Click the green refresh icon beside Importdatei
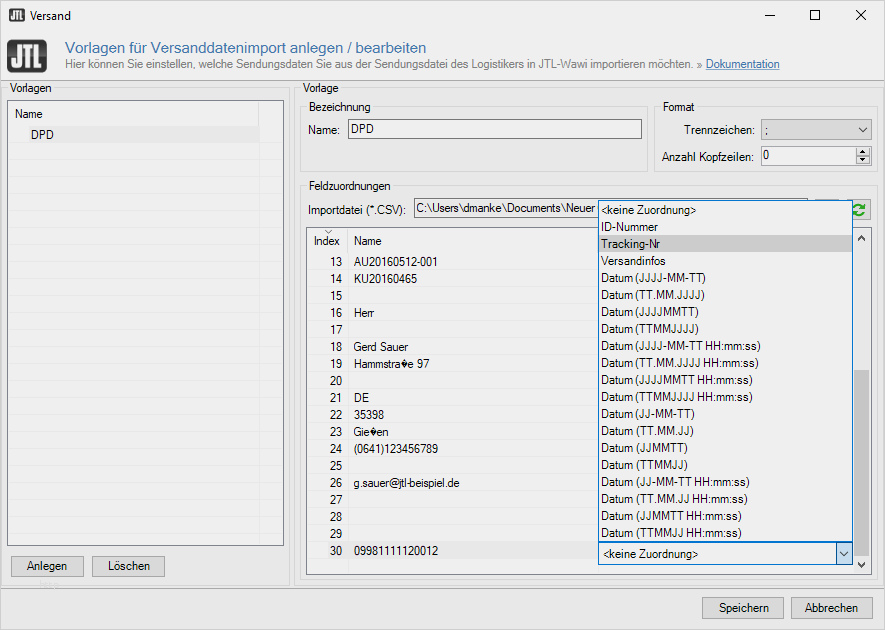The image size is (885, 630). click(859, 210)
